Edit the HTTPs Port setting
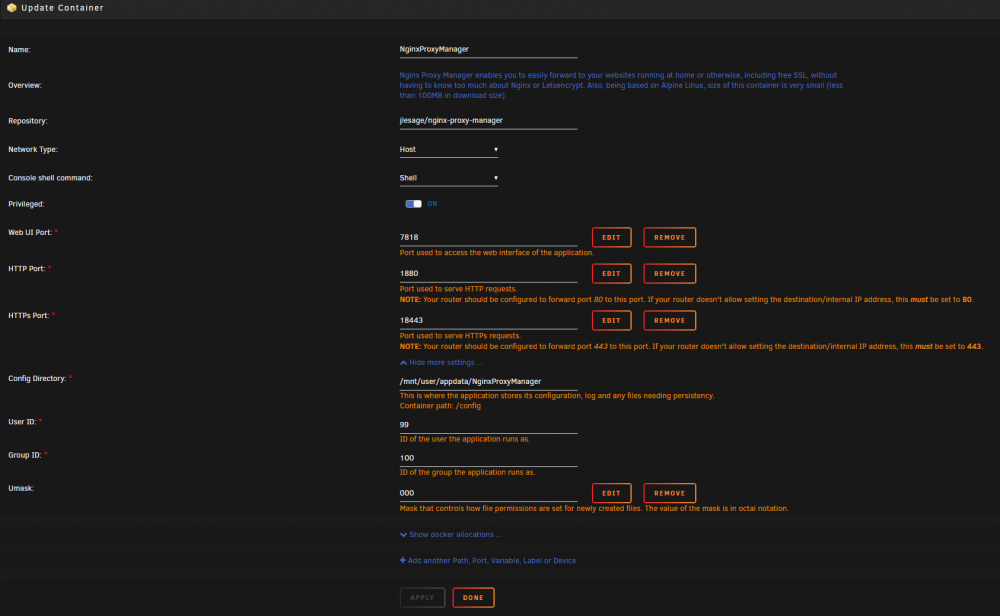This screenshot has width=1000, height=616. point(612,320)
